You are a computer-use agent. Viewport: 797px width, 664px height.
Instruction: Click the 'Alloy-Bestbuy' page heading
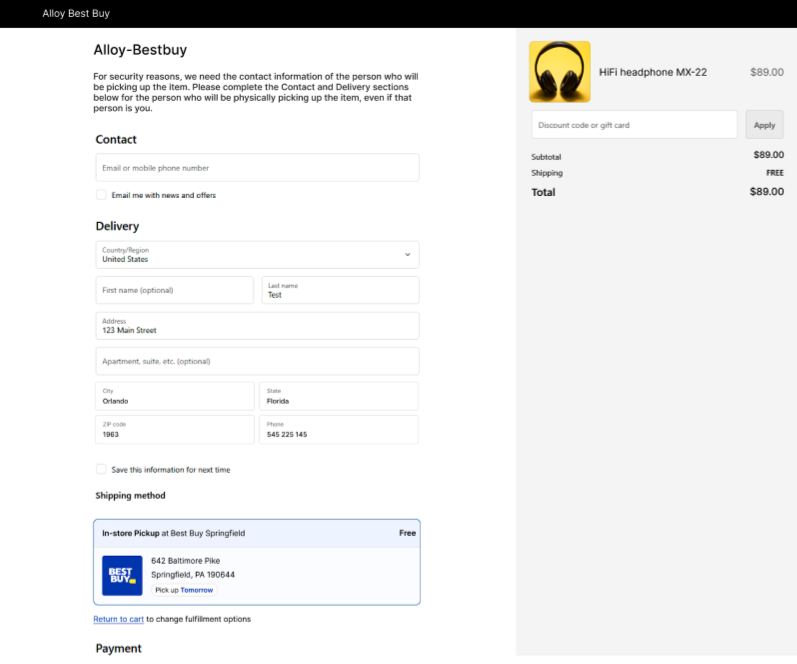pos(140,50)
